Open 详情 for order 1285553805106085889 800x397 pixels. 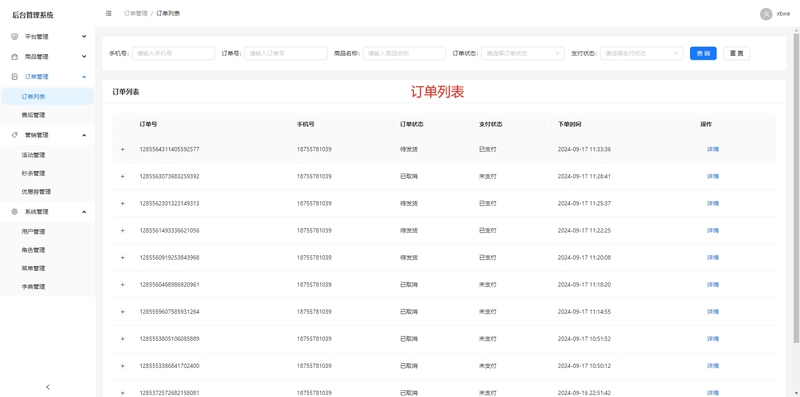713,339
